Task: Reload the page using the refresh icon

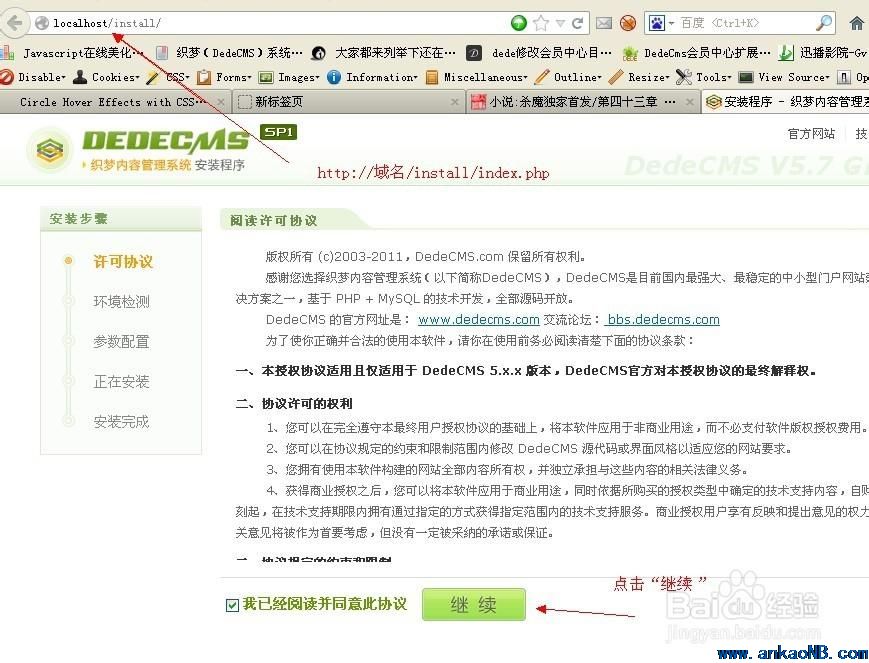Action: (578, 23)
